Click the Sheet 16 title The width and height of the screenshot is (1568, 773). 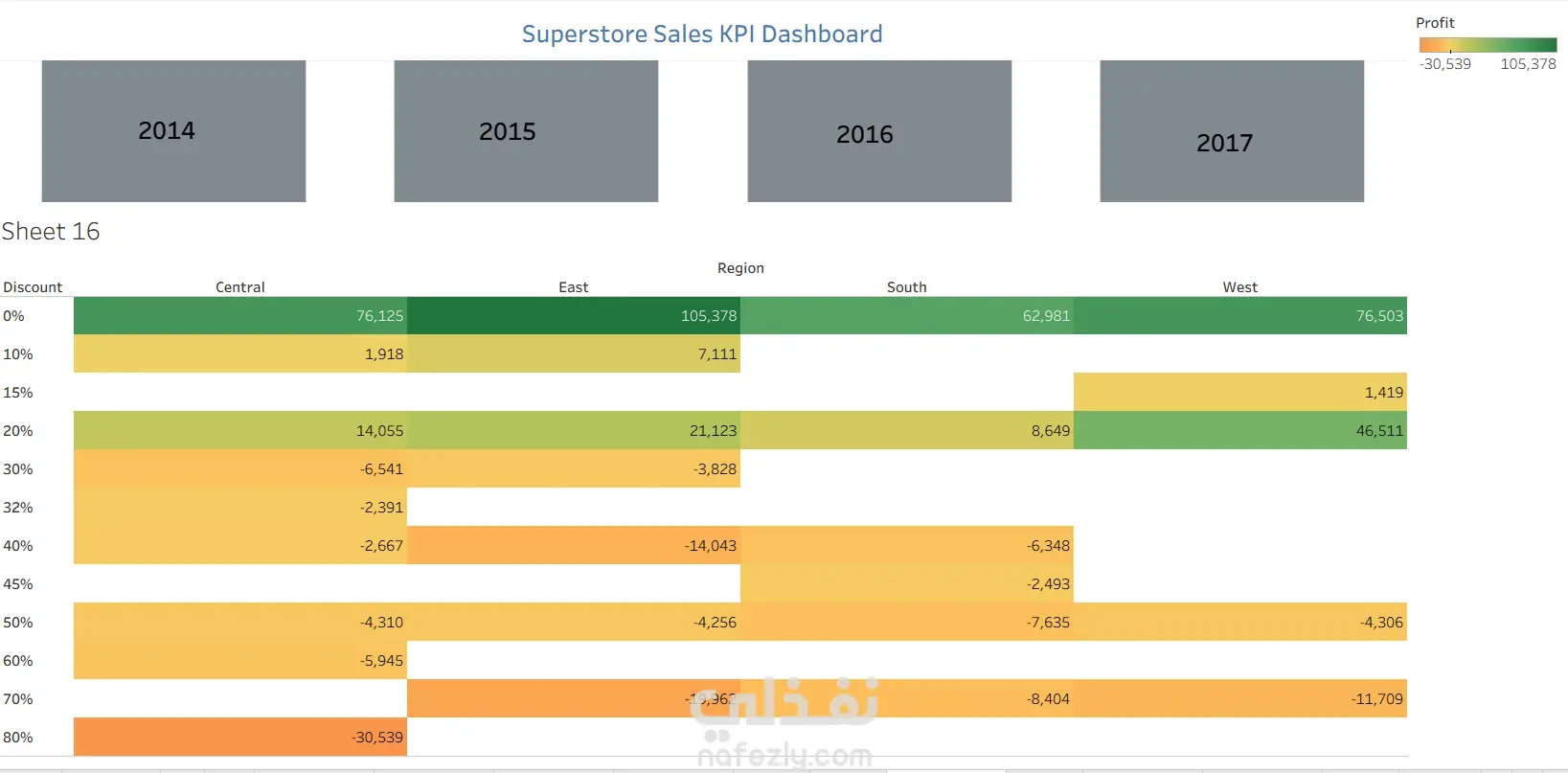click(x=51, y=232)
